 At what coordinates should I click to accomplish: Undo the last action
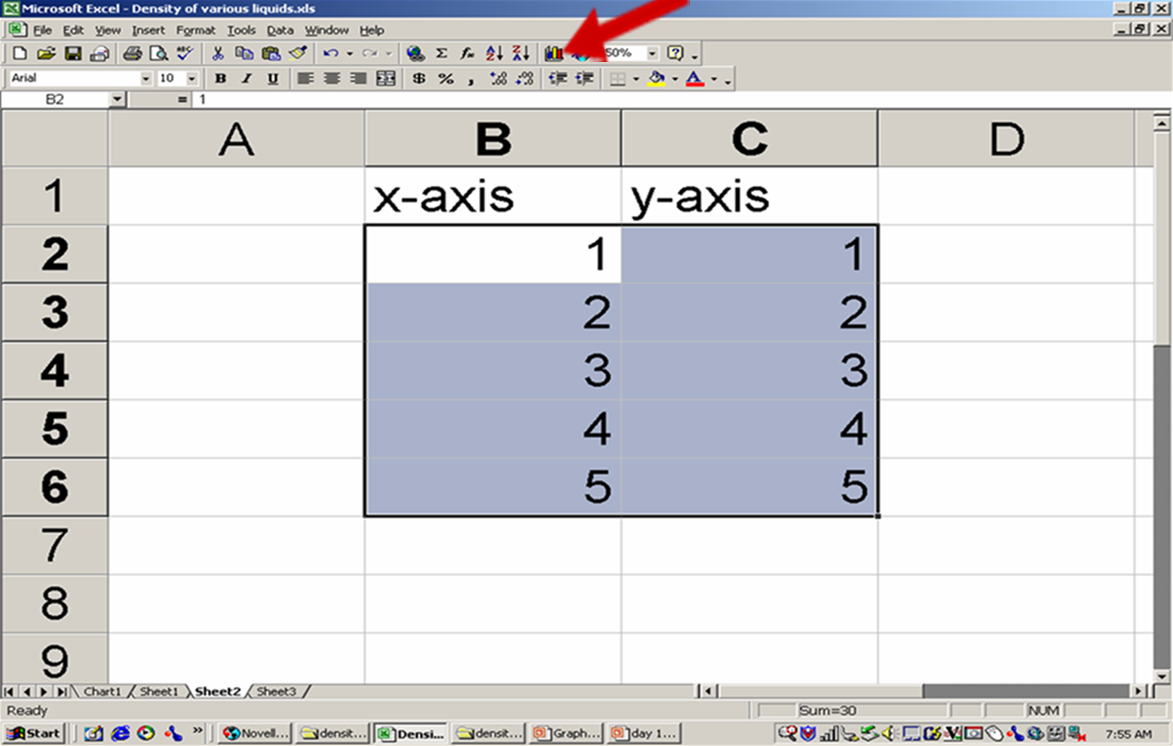click(331, 53)
